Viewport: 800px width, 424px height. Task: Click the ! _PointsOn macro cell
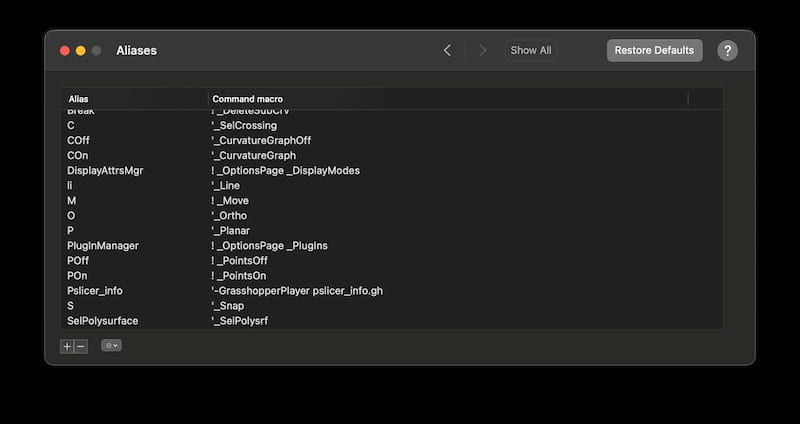pyautogui.click(x=238, y=276)
